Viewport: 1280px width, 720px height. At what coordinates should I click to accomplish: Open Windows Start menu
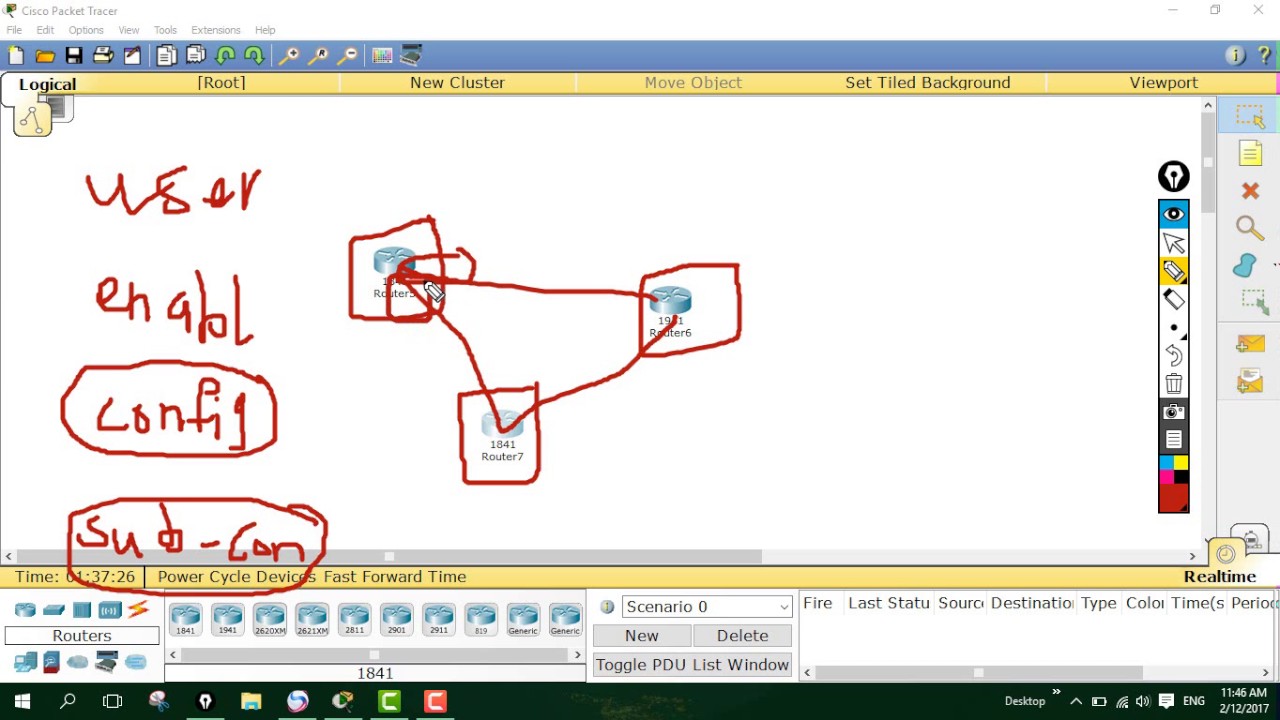point(22,701)
